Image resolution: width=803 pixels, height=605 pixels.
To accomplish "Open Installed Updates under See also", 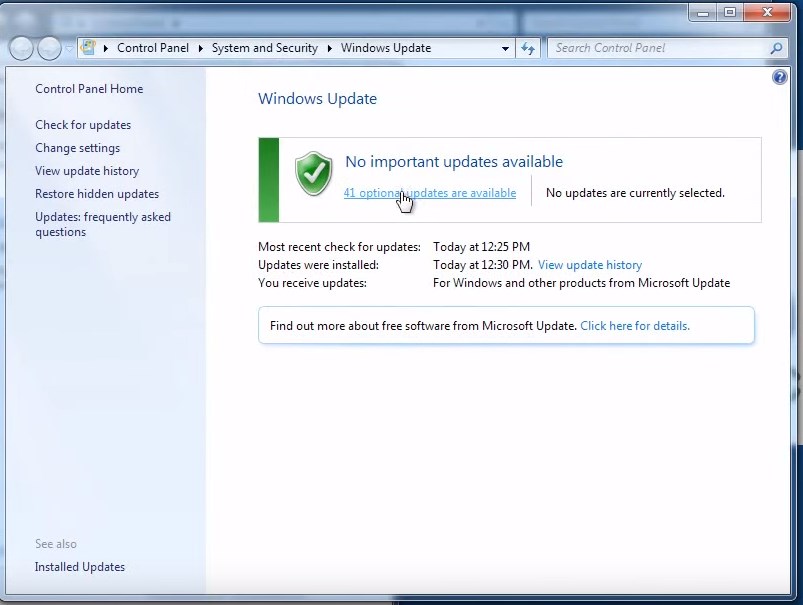I will click(80, 567).
